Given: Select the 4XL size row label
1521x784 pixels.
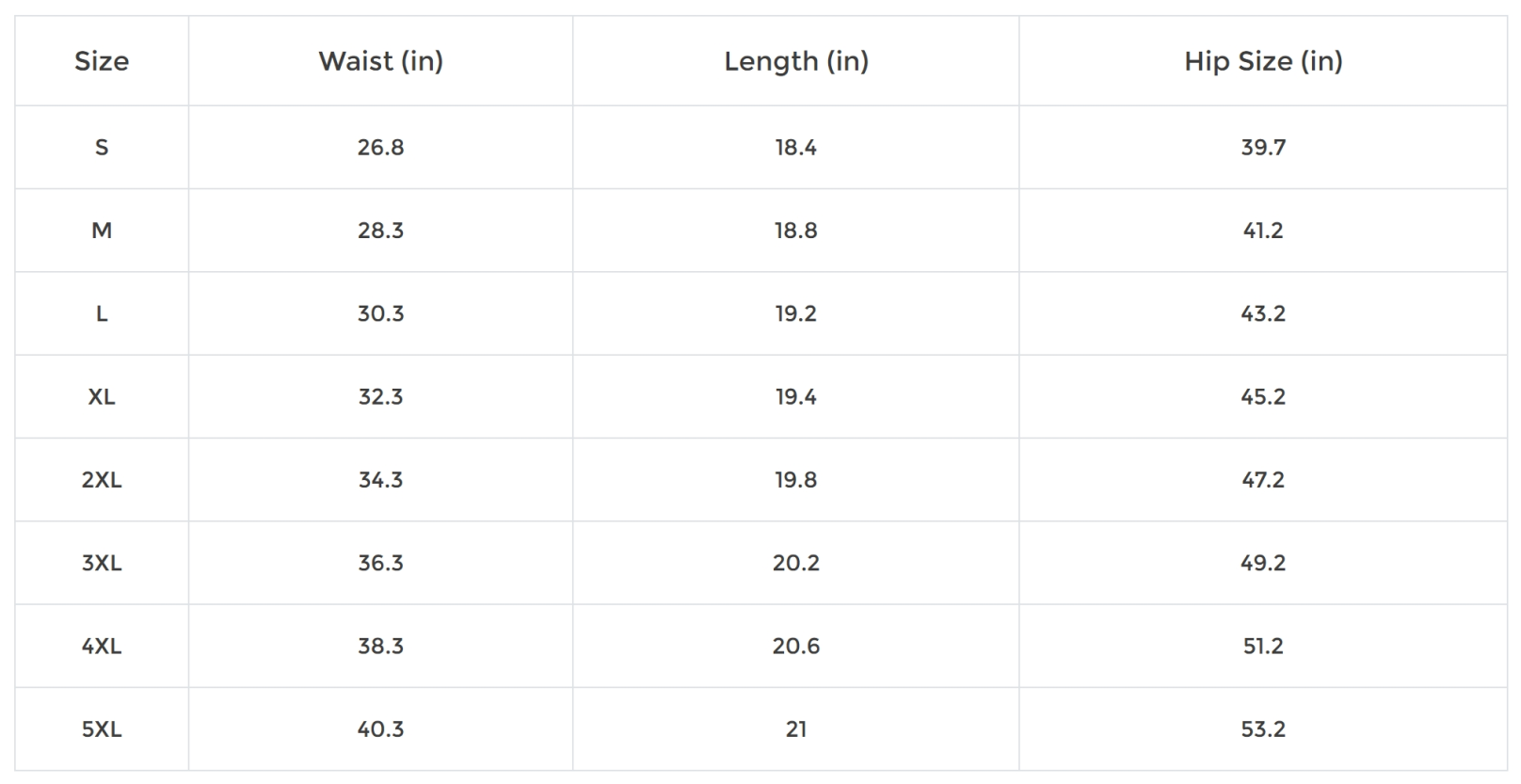Looking at the screenshot, I should click(x=102, y=647).
